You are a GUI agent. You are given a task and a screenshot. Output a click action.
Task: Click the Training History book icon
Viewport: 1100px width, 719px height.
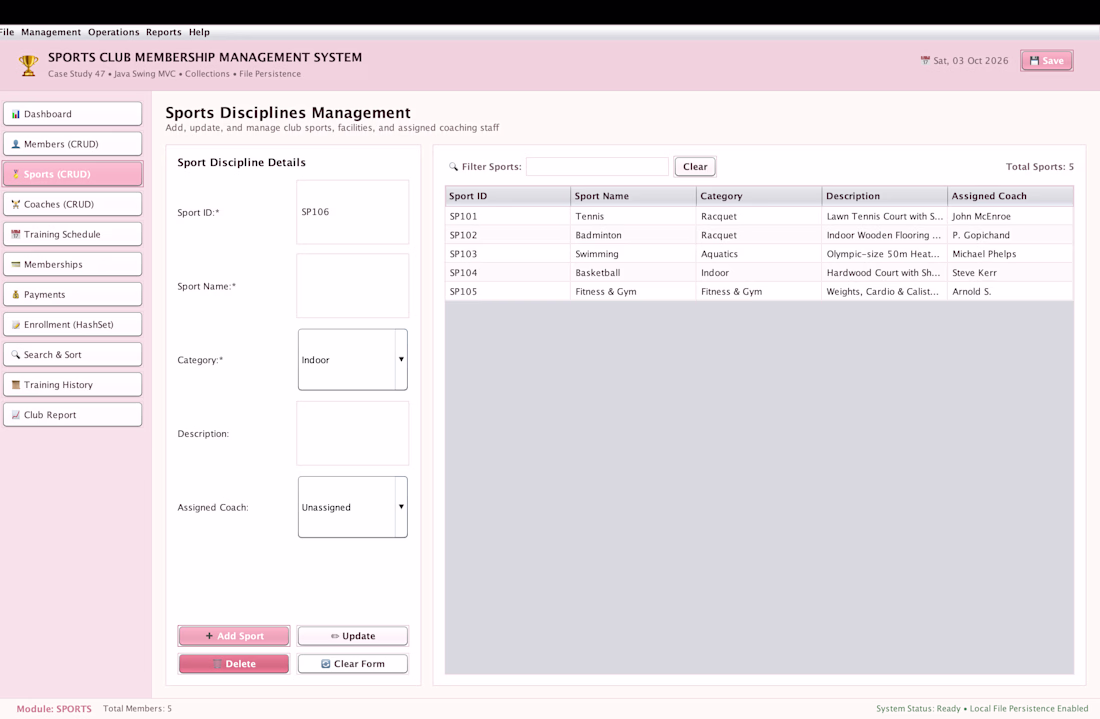coord(15,385)
